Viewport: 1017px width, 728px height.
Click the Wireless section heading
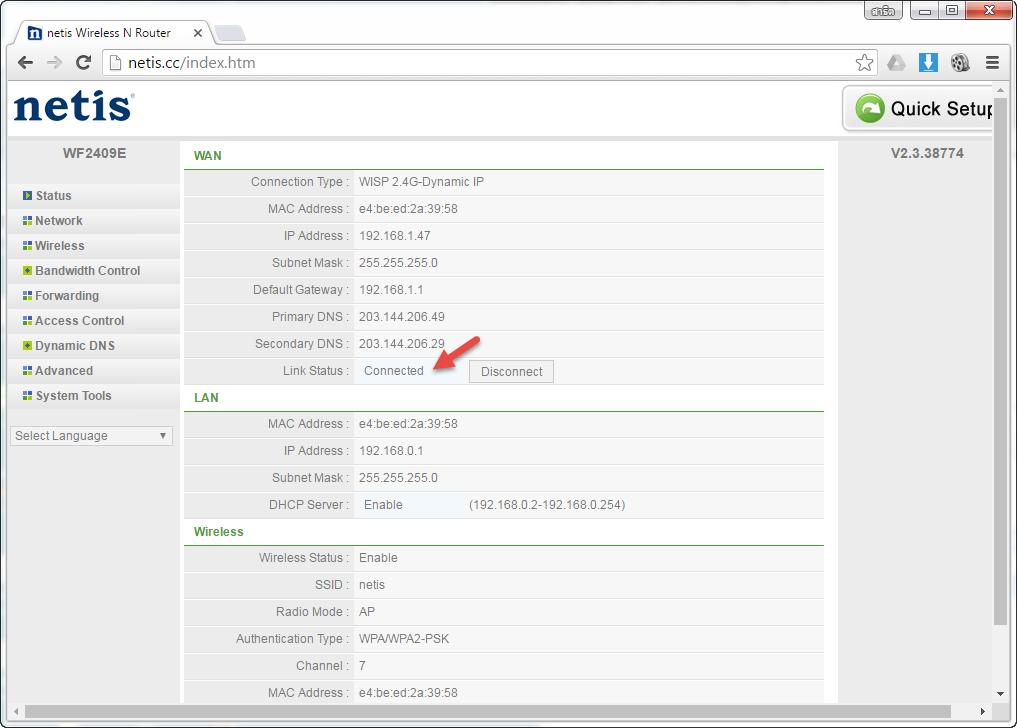[219, 532]
